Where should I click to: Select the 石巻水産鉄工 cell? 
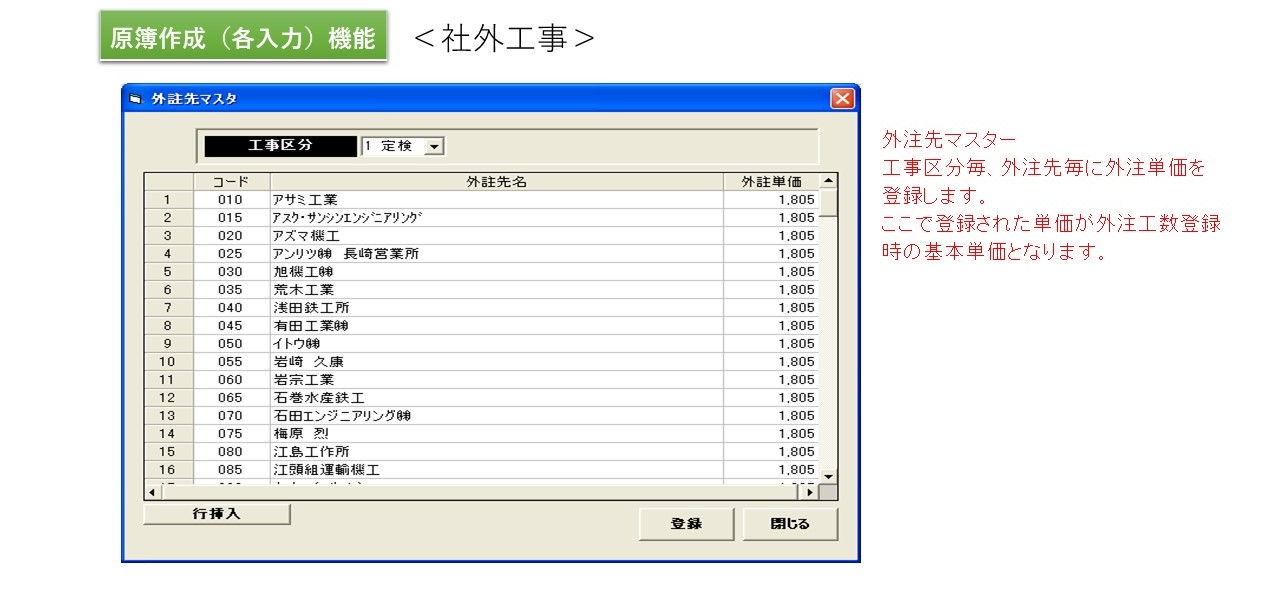(497, 398)
